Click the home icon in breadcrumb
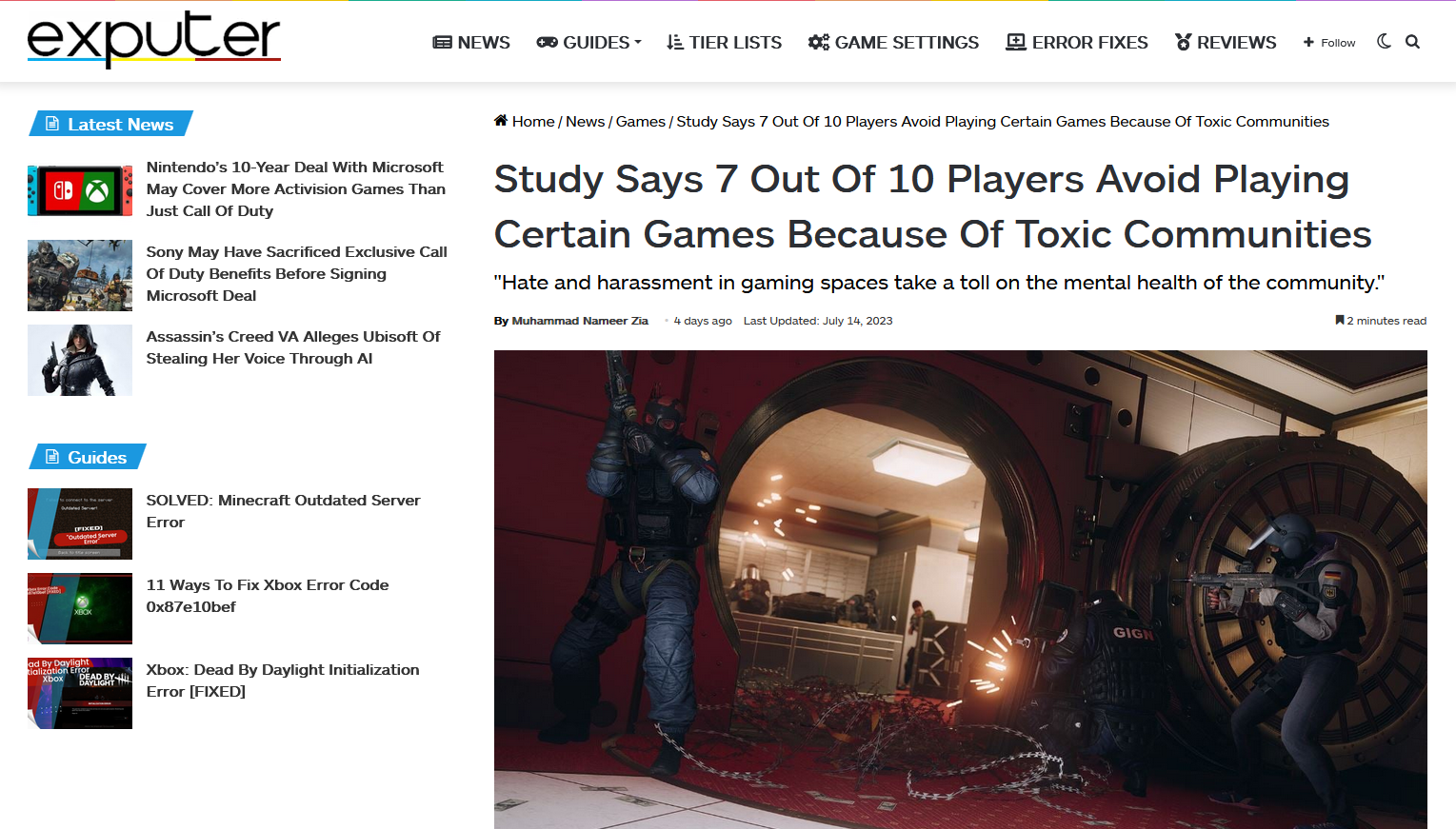 [x=501, y=121]
